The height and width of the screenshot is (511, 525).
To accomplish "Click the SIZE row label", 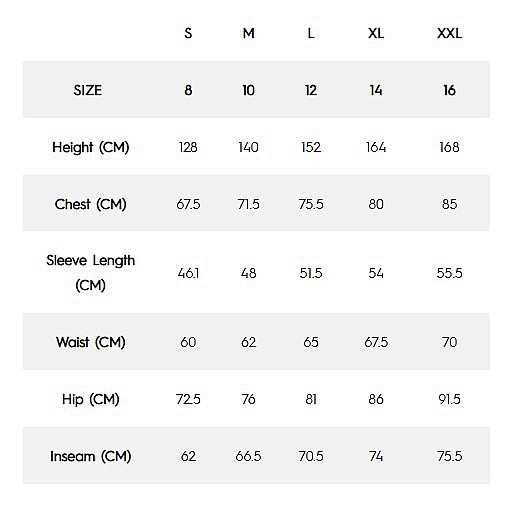I will point(88,90).
